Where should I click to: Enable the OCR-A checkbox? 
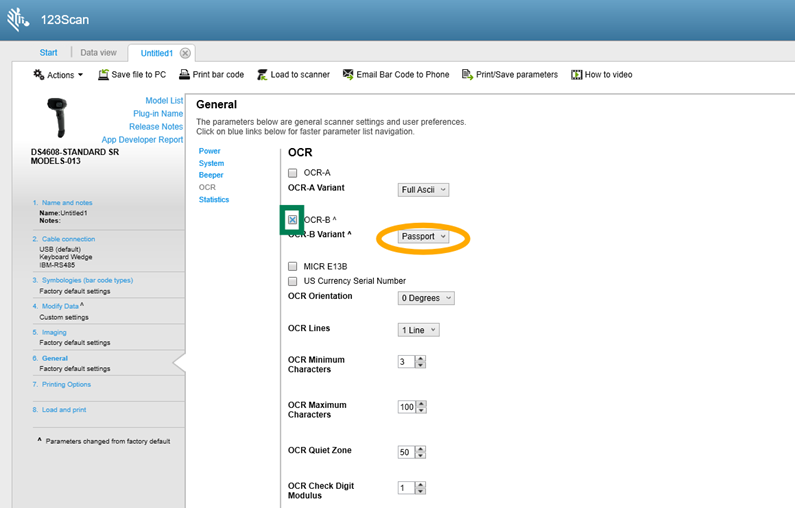point(293,173)
